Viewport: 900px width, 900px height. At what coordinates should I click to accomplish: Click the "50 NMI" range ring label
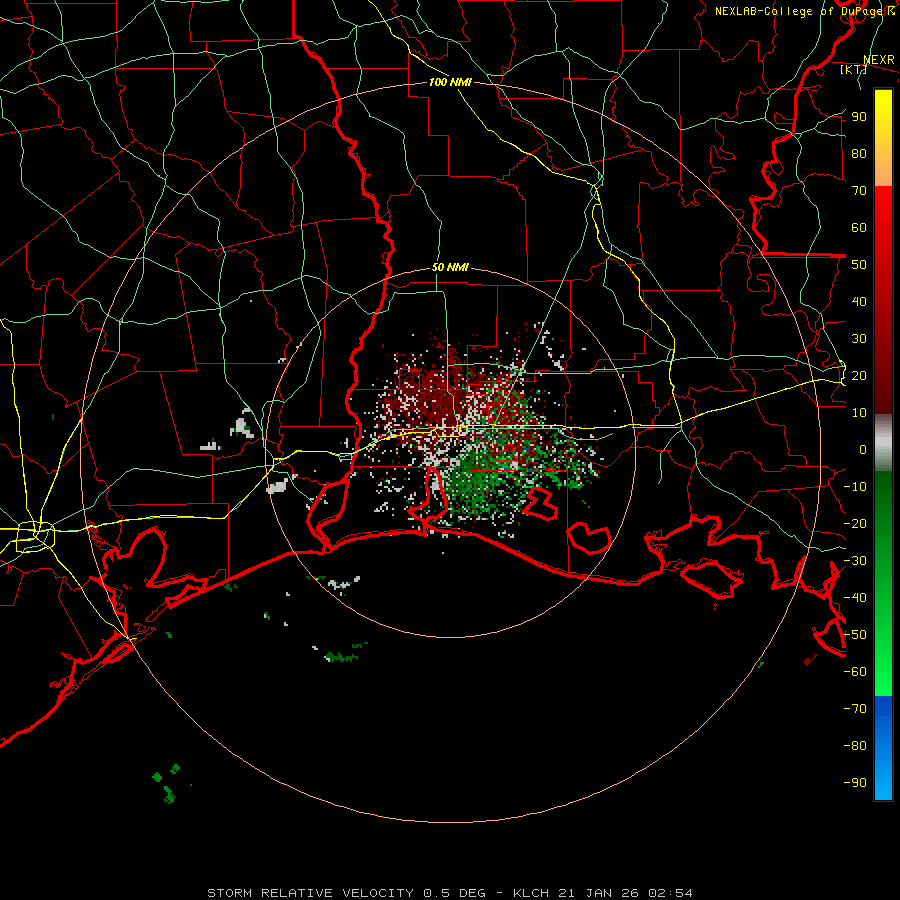click(450, 267)
